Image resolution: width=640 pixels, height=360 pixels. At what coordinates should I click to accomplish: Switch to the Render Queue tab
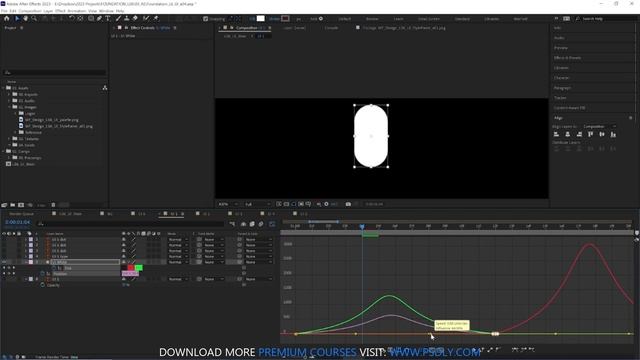click(21, 214)
